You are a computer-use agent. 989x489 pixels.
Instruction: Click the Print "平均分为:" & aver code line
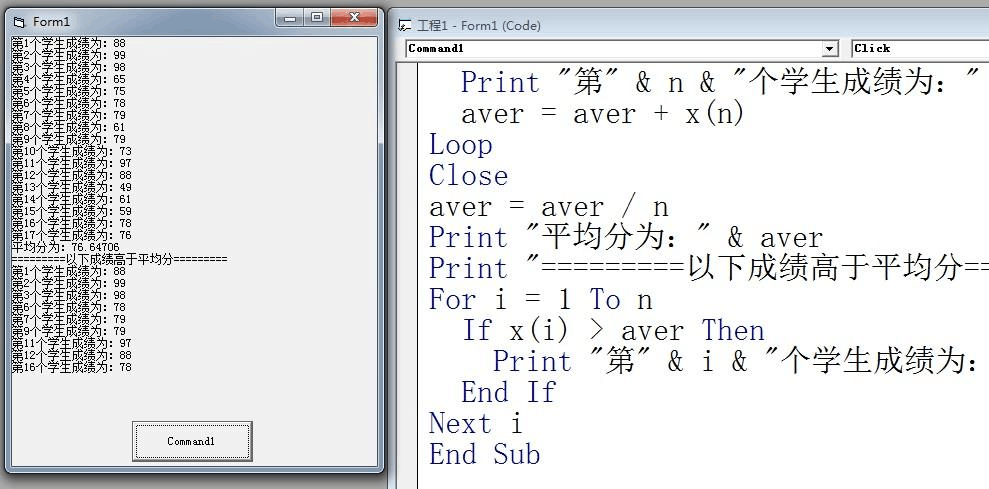tap(626, 238)
